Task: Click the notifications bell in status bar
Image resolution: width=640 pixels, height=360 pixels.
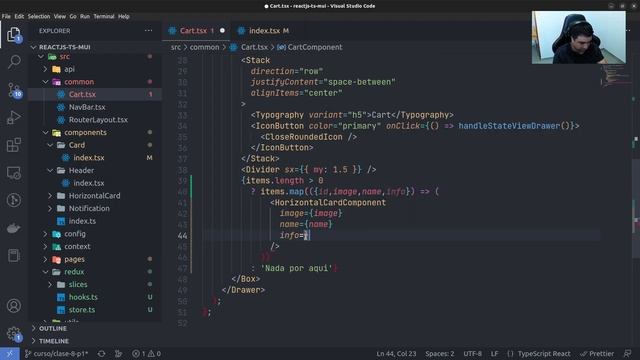Action: [x=627, y=353]
